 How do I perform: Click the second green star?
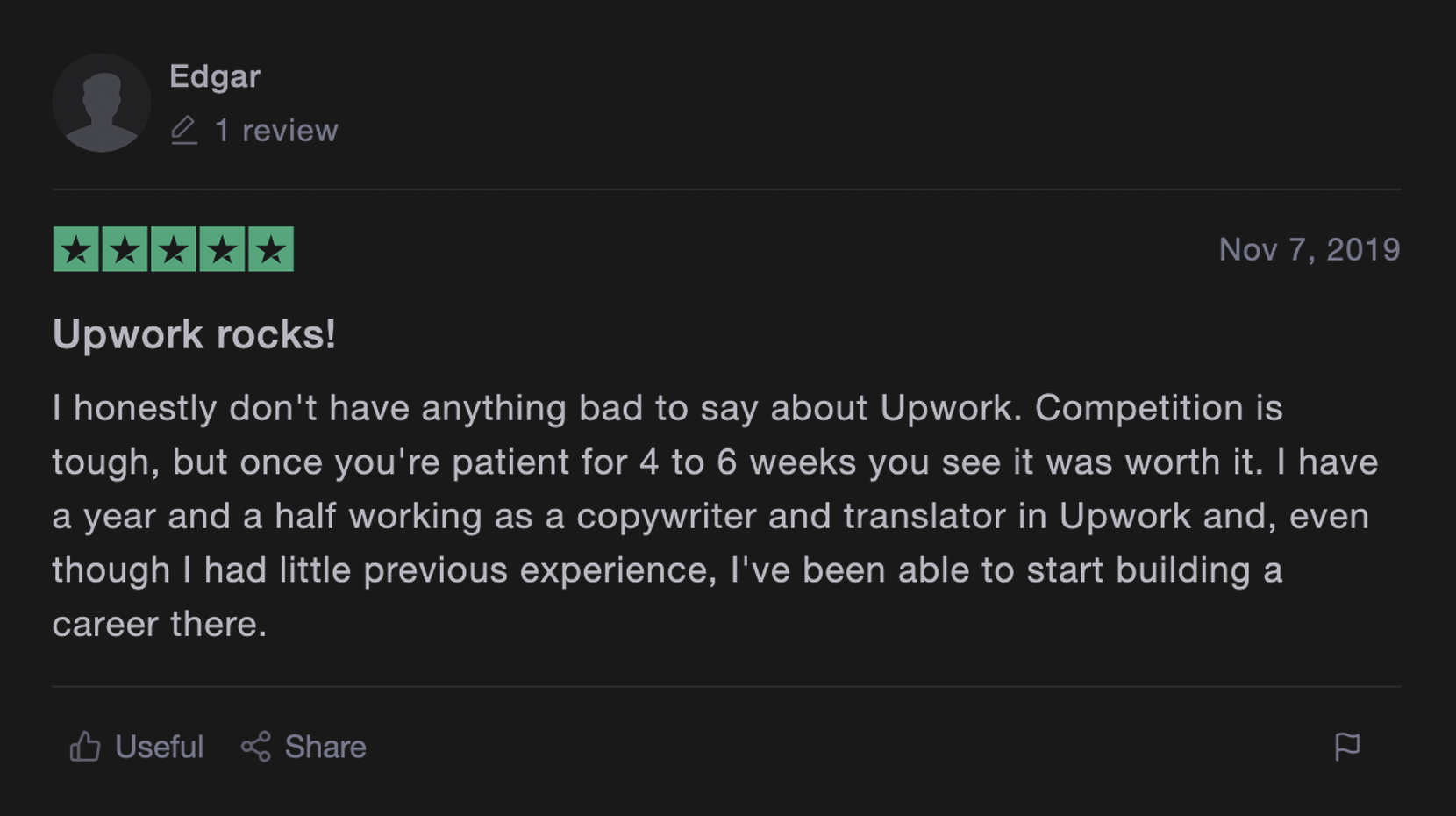(125, 249)
